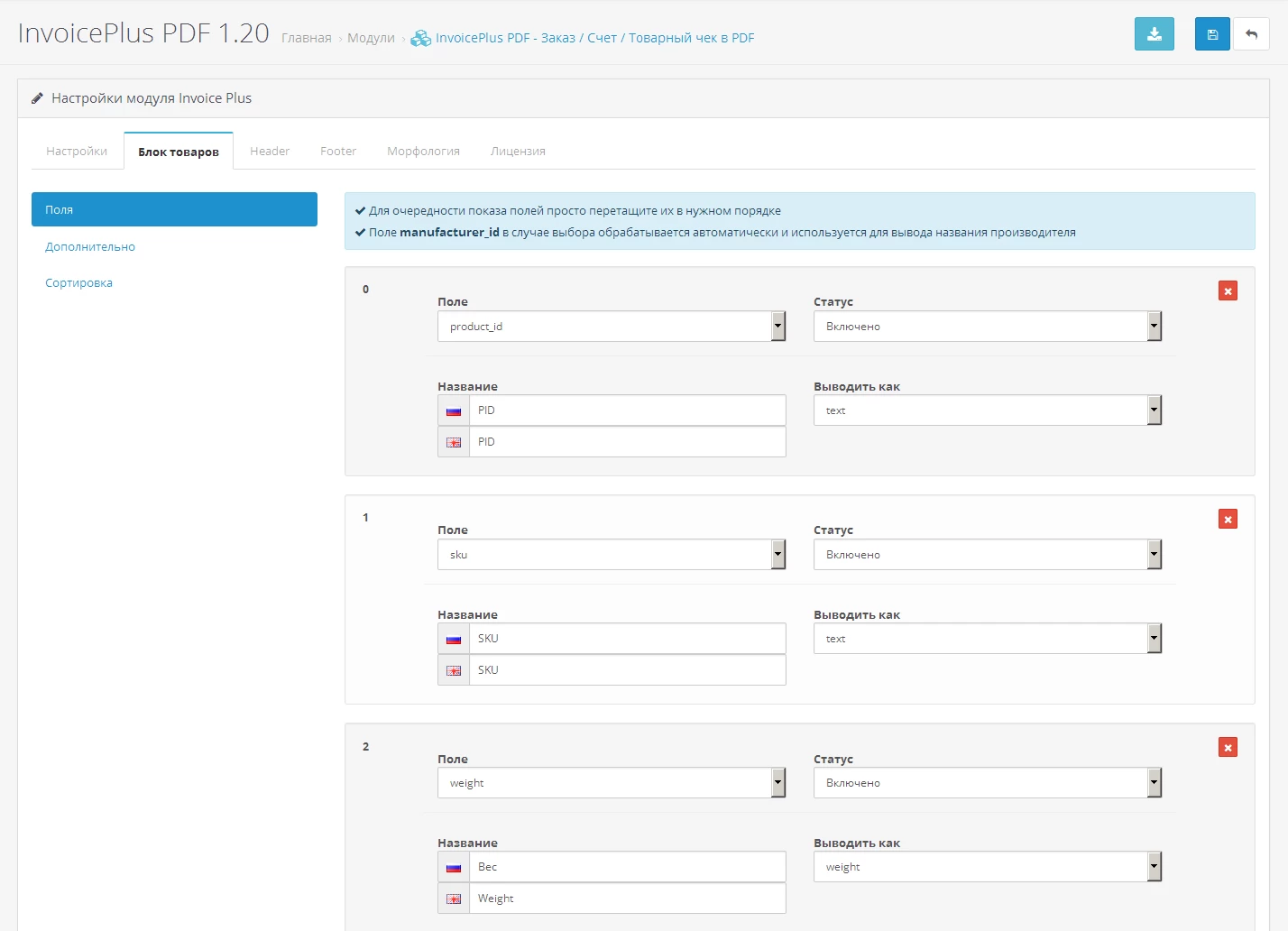Open Поле dropdown showing product_id
The width and height of the screenshot is (1288, 931).
[x=612, y=327]
